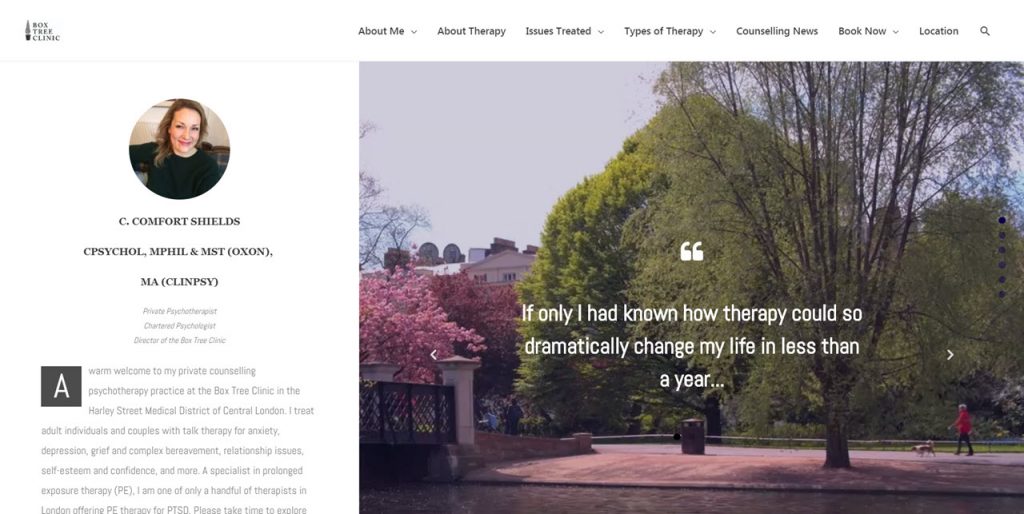The image size is (1024, 514).
Task: Select the first slider pagination dot
Action: coord(1002,221)
